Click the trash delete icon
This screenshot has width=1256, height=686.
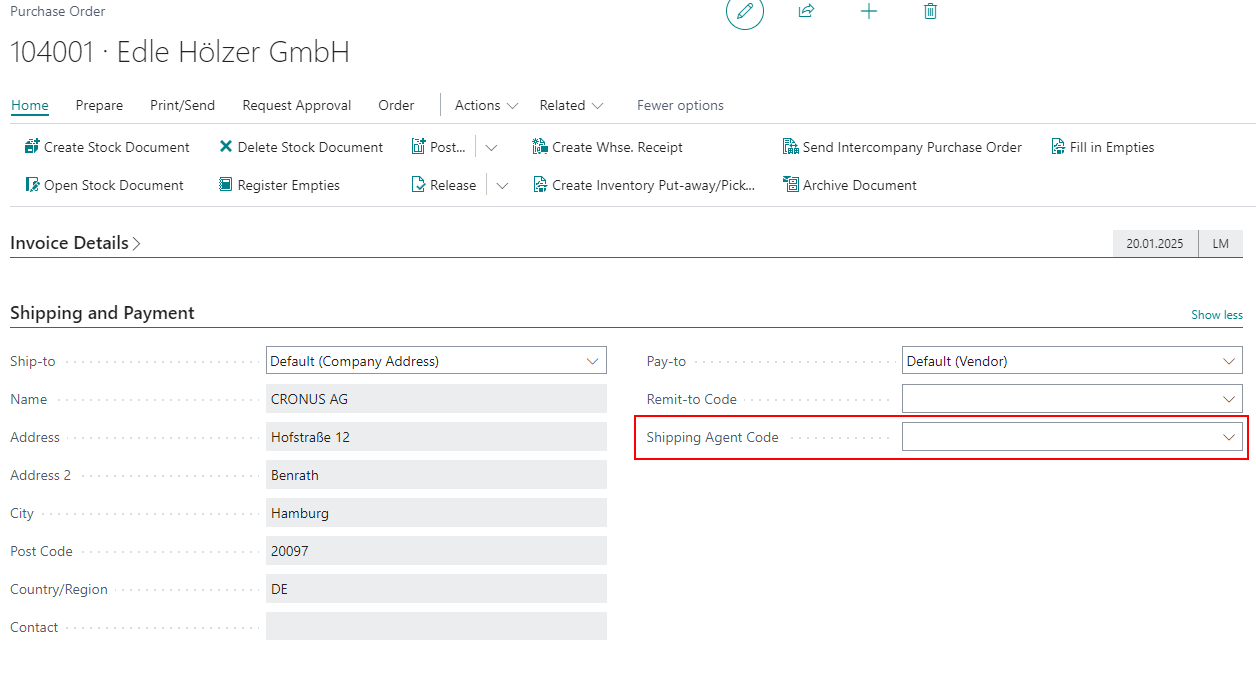tap(930, 12)
